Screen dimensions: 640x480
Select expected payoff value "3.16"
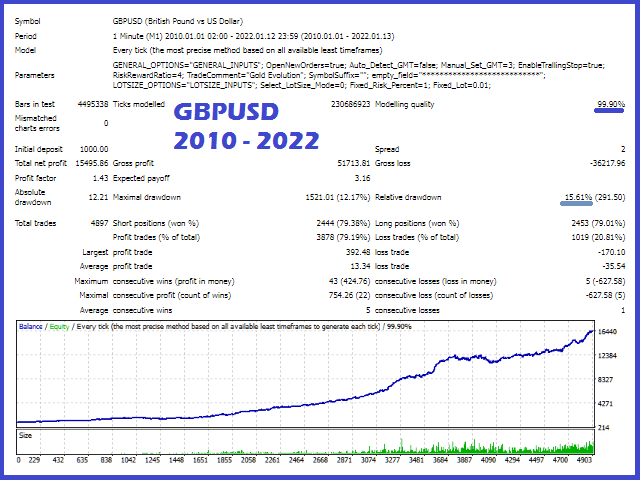362,178
